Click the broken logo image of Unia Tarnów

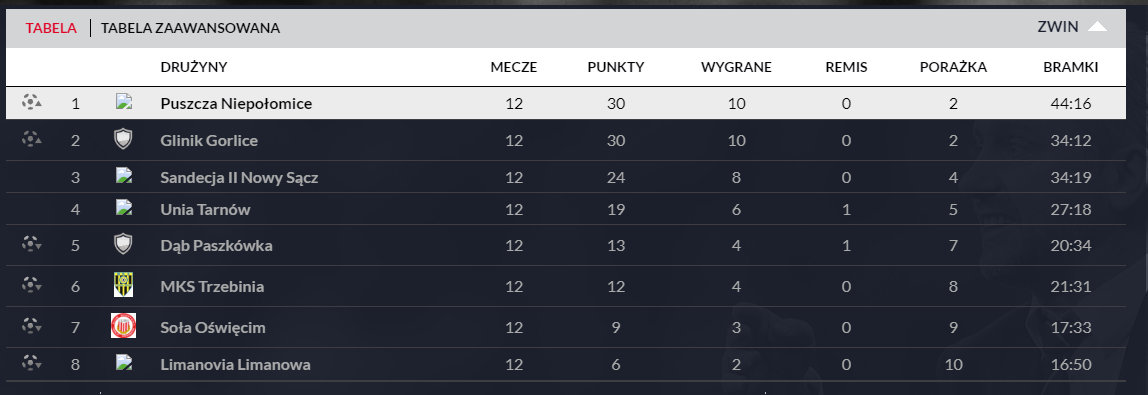pos(123,208)
